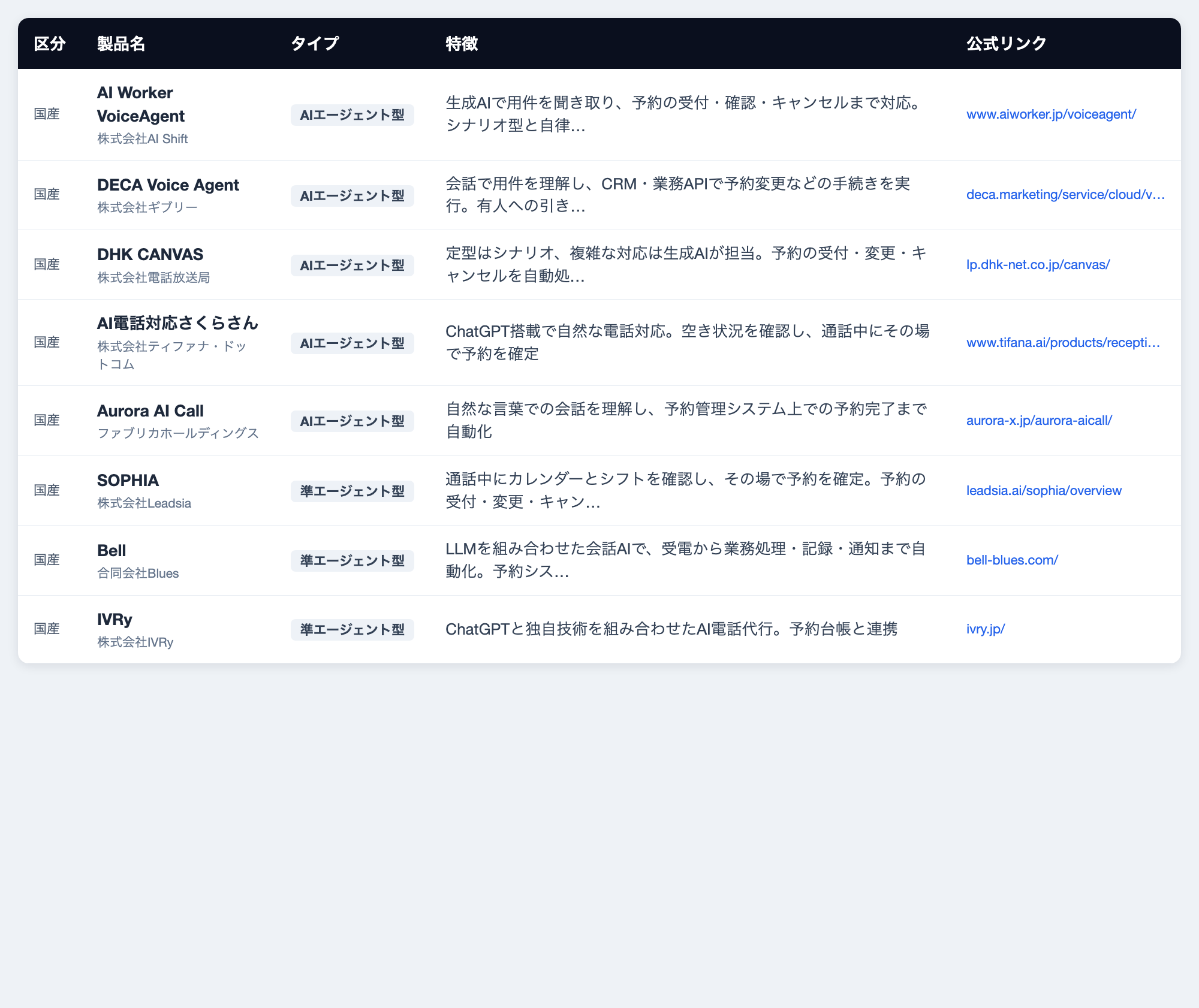Click the 準エージェント型 badge in IVRy row
The image size is (1199, 1008).
(x=353, y=630)
